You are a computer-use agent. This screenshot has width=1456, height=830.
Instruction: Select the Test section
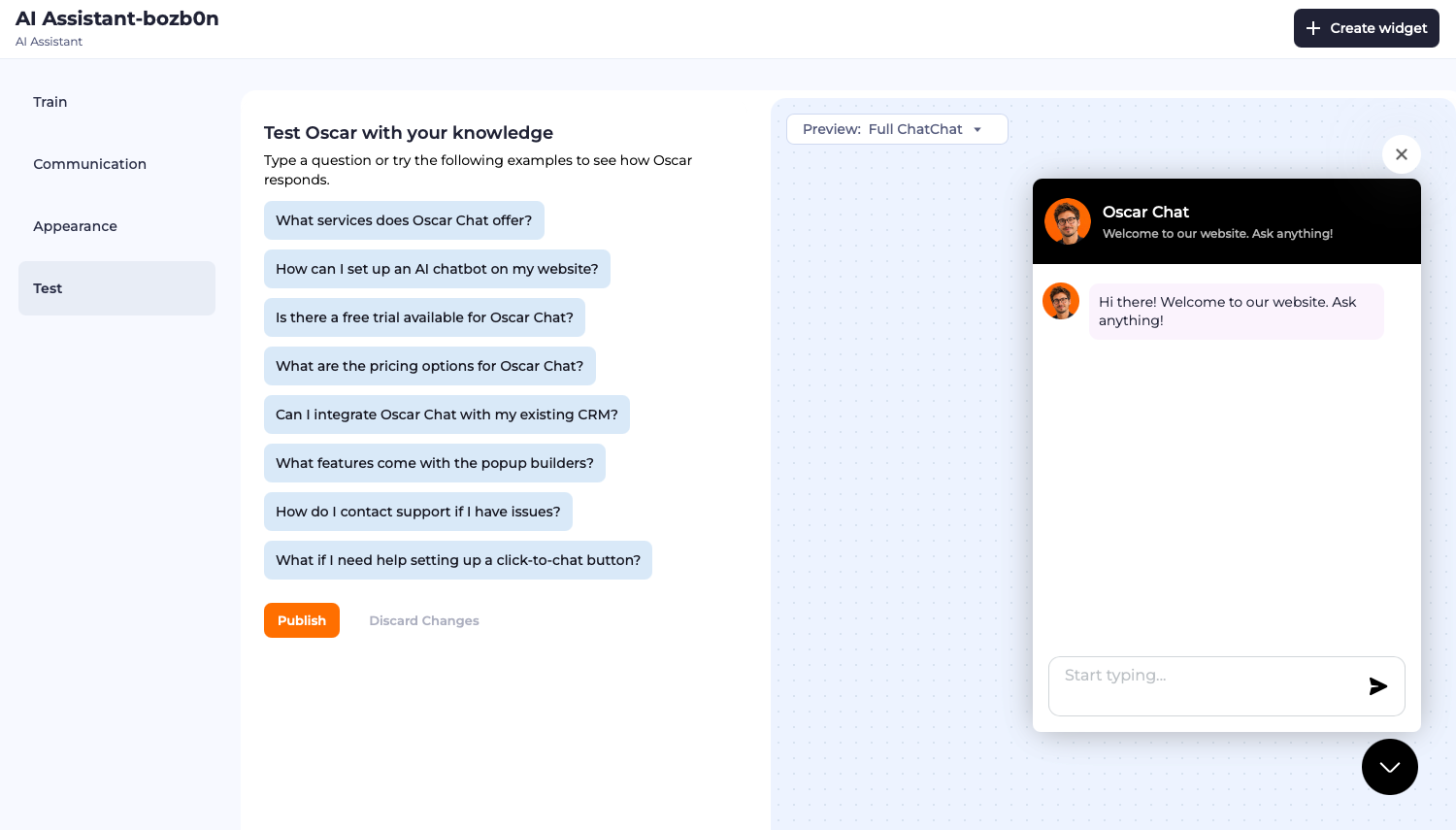point(117,288)
